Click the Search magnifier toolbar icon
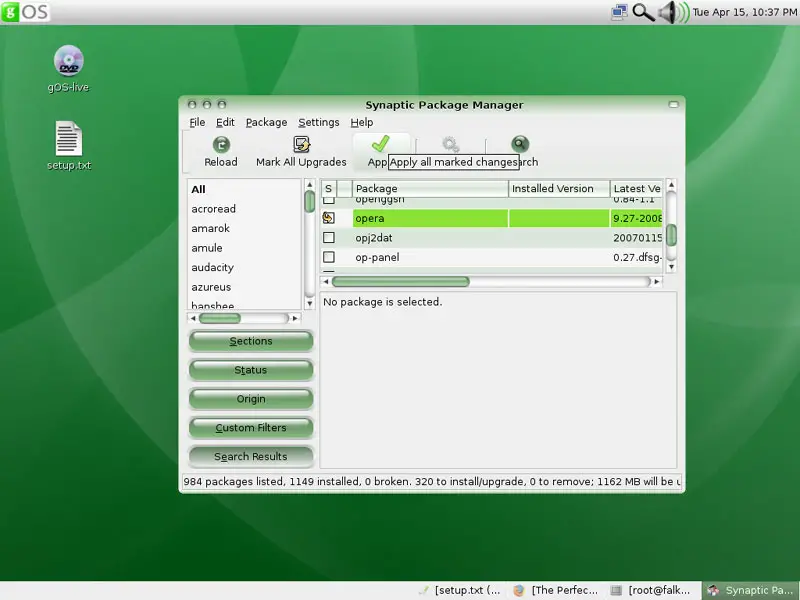The width and height of the screenshot is (800, 600). (x=520, y=144)
